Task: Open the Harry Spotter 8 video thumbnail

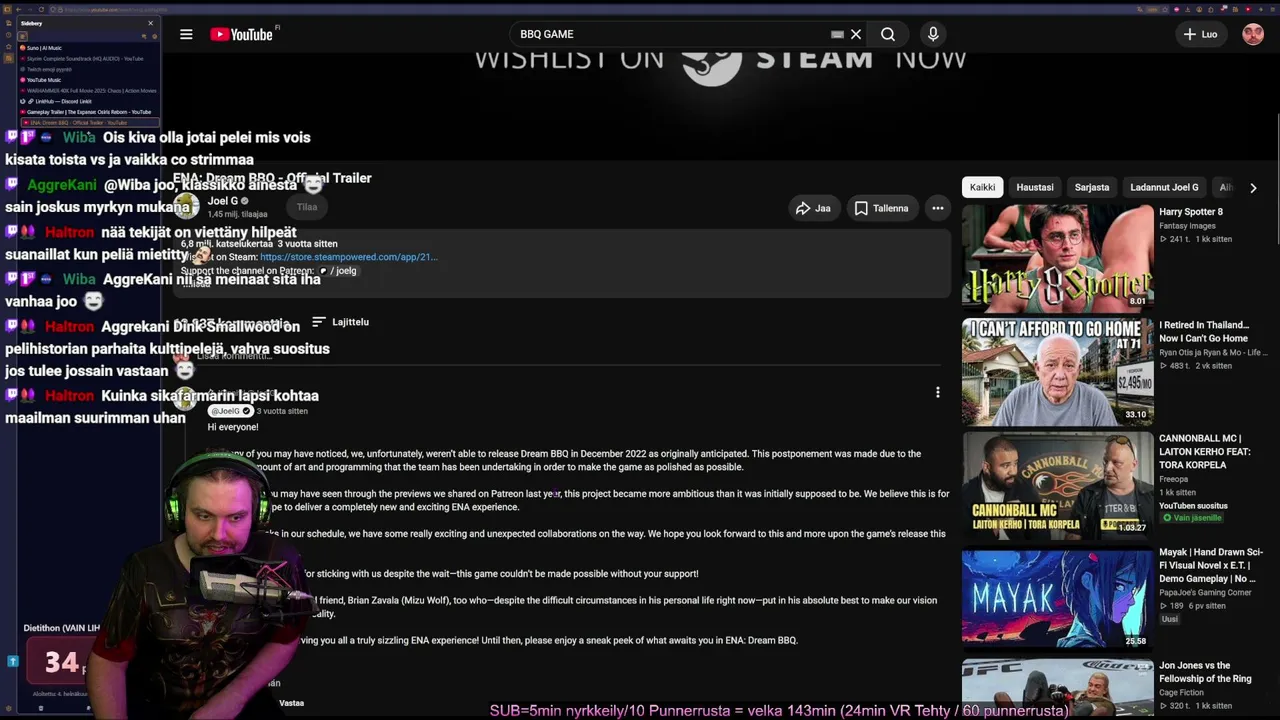Action: (1058, 258)
